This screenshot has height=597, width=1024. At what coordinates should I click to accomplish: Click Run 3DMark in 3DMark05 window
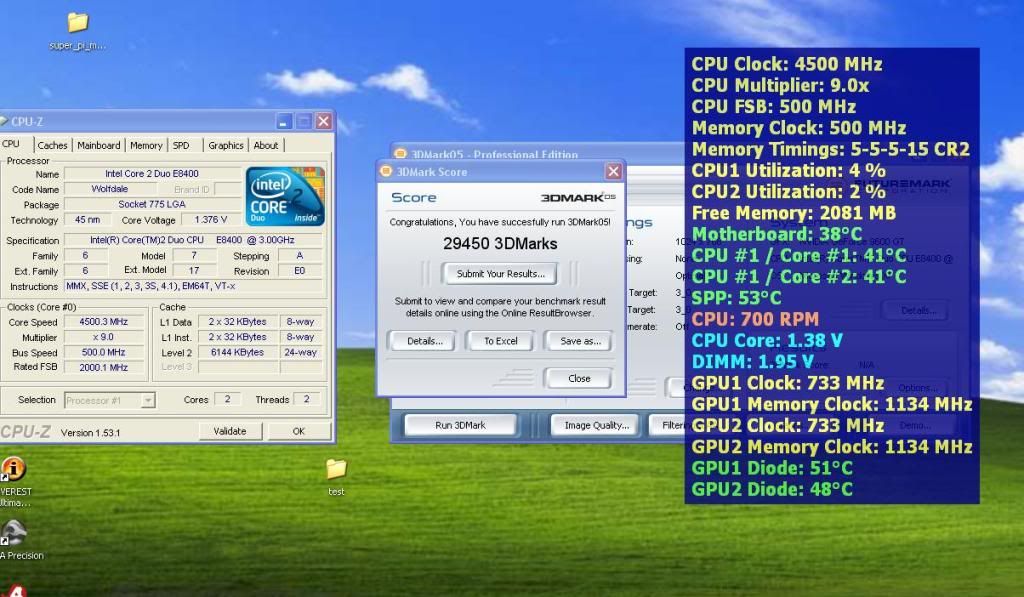(x=460, y=425)
